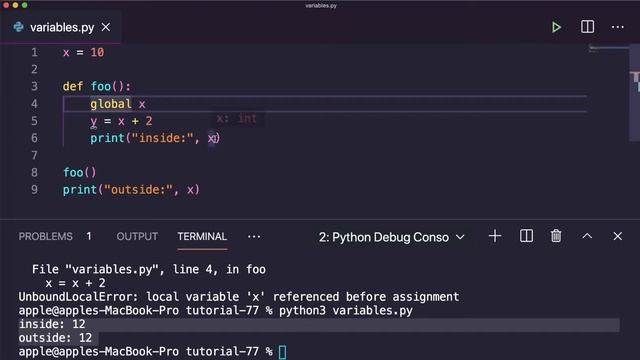Click the editor vertical scrollbar

[x=635, y=92]
